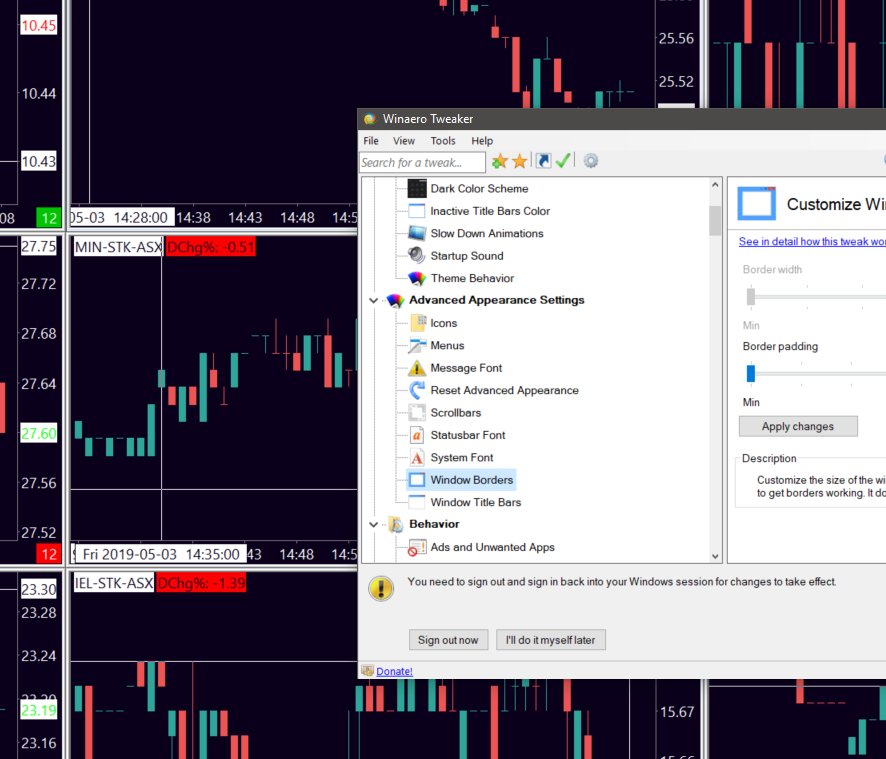886x759 pixels.
Task: Select the Menus appearance item
Action: click(447, 345)
